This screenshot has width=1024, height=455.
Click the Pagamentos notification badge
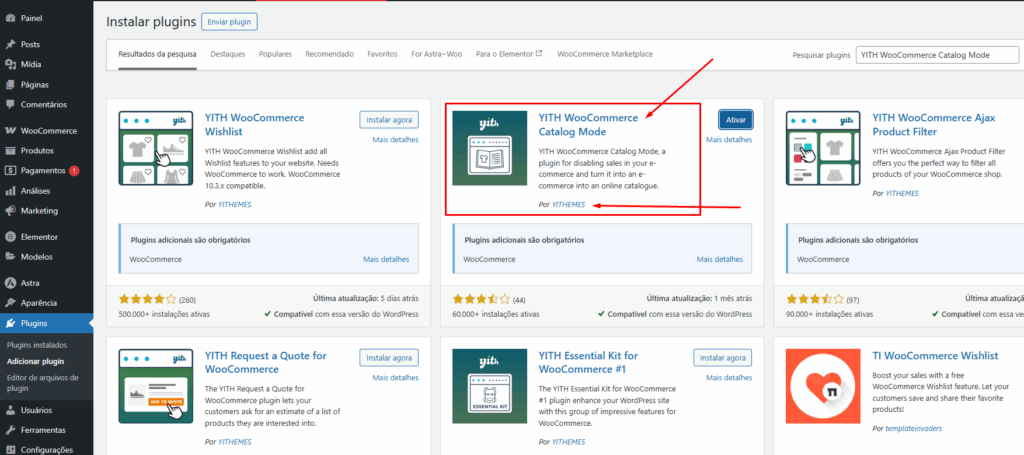click(74, 171)
